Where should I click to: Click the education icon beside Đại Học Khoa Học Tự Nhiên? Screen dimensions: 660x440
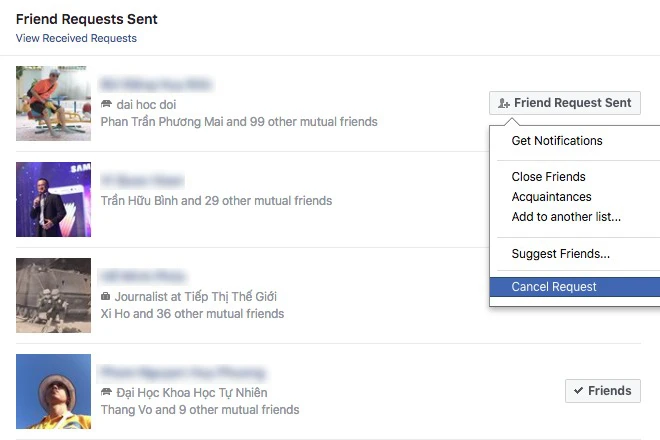pos(107,392)
